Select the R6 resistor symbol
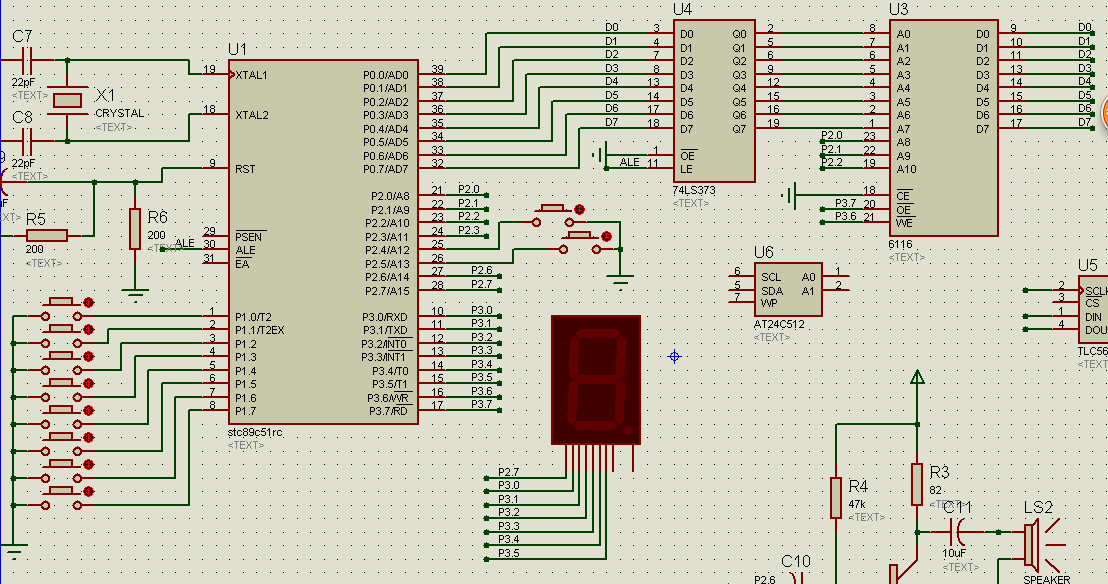 (135, 228)
